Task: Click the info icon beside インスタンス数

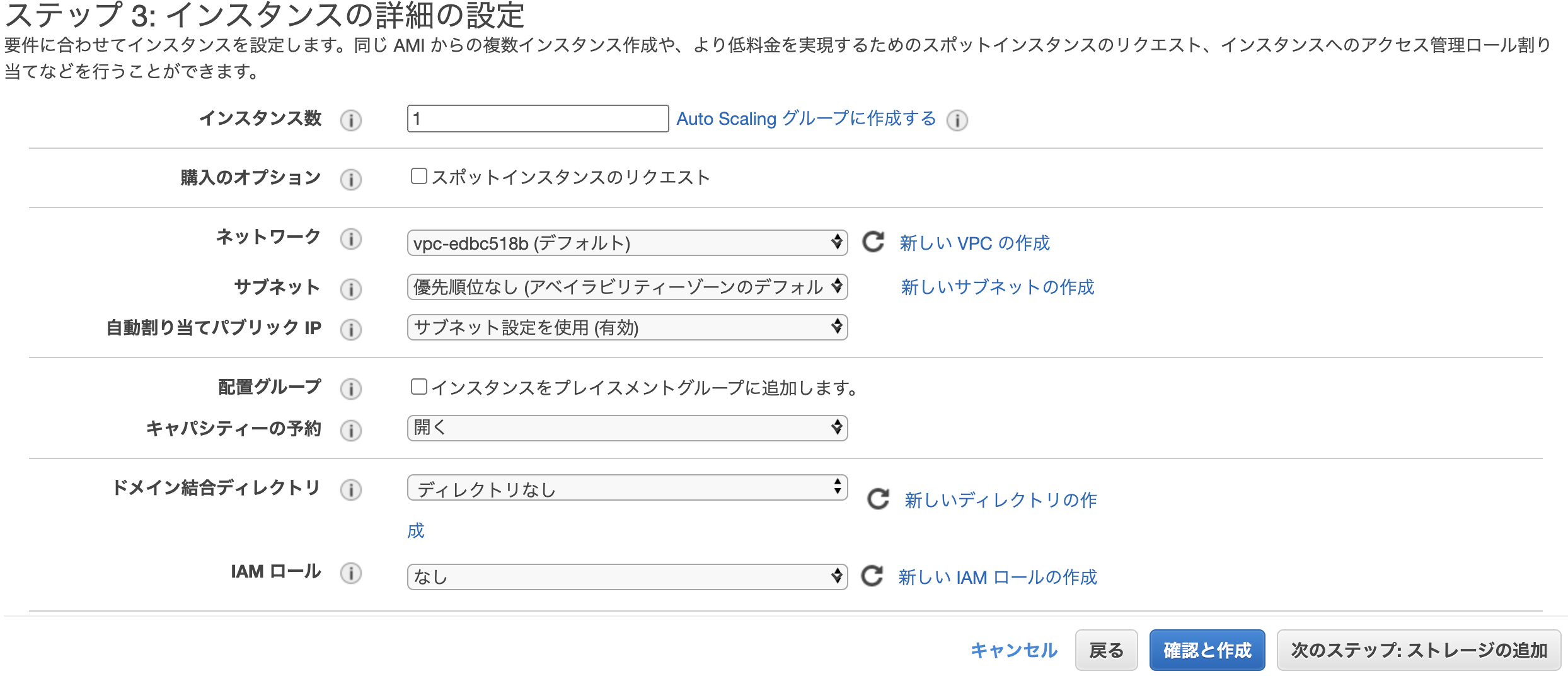Action: [352, 120]
